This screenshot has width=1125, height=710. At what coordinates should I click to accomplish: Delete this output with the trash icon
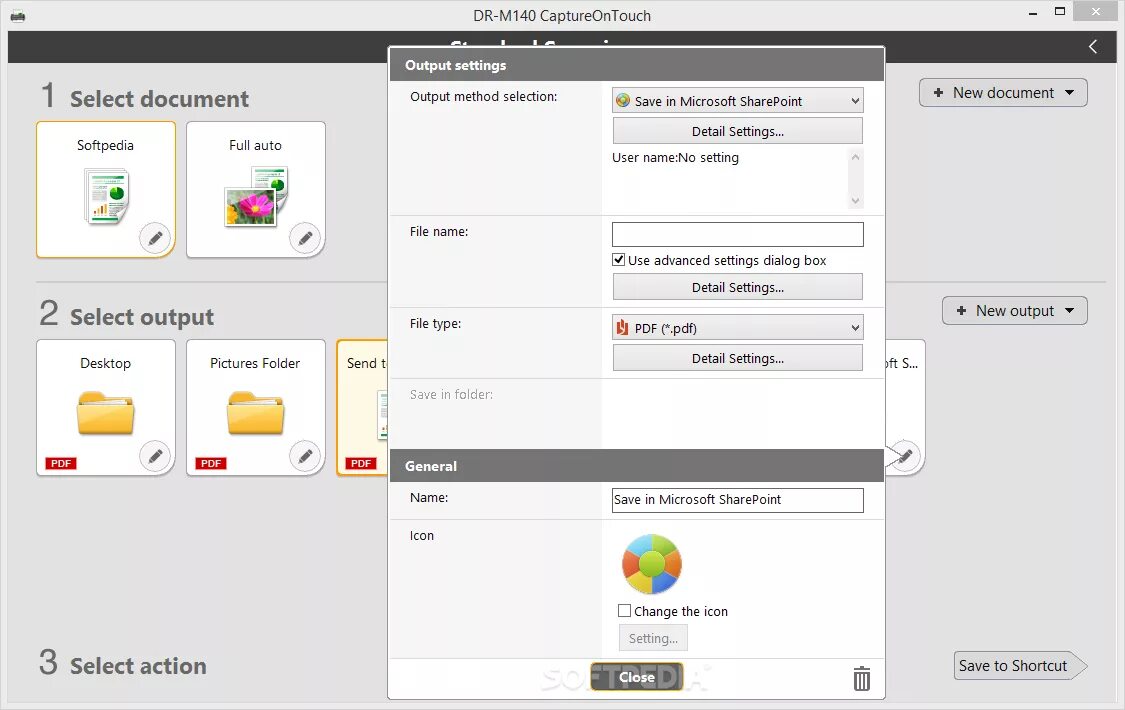862,678
